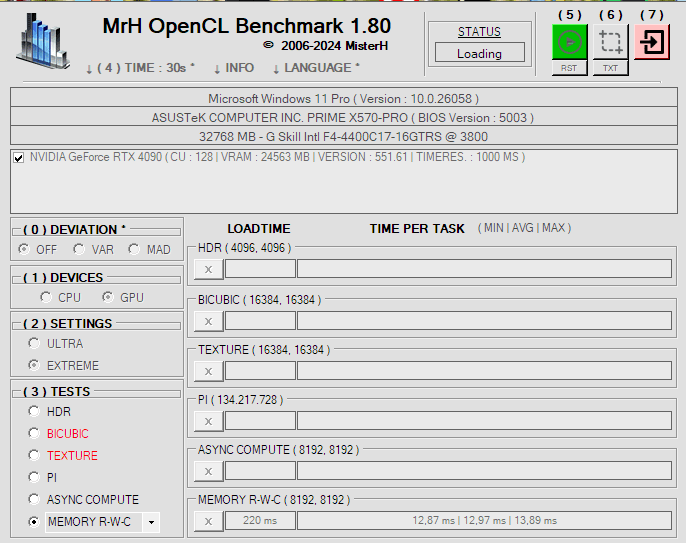
Task: Choose ULTRA settings radio button
Action: pos(34,343)
